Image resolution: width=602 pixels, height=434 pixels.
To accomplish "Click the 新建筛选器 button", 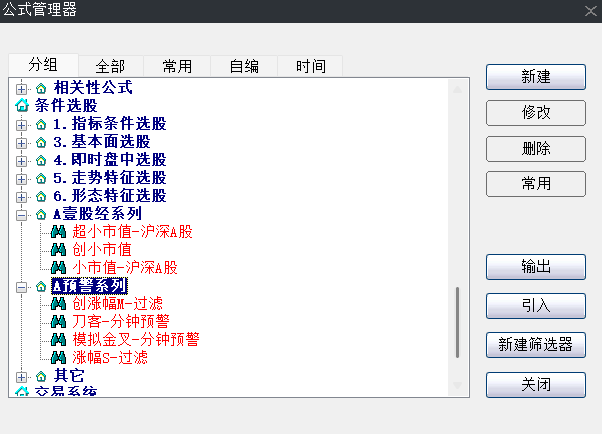I will 535,344.
